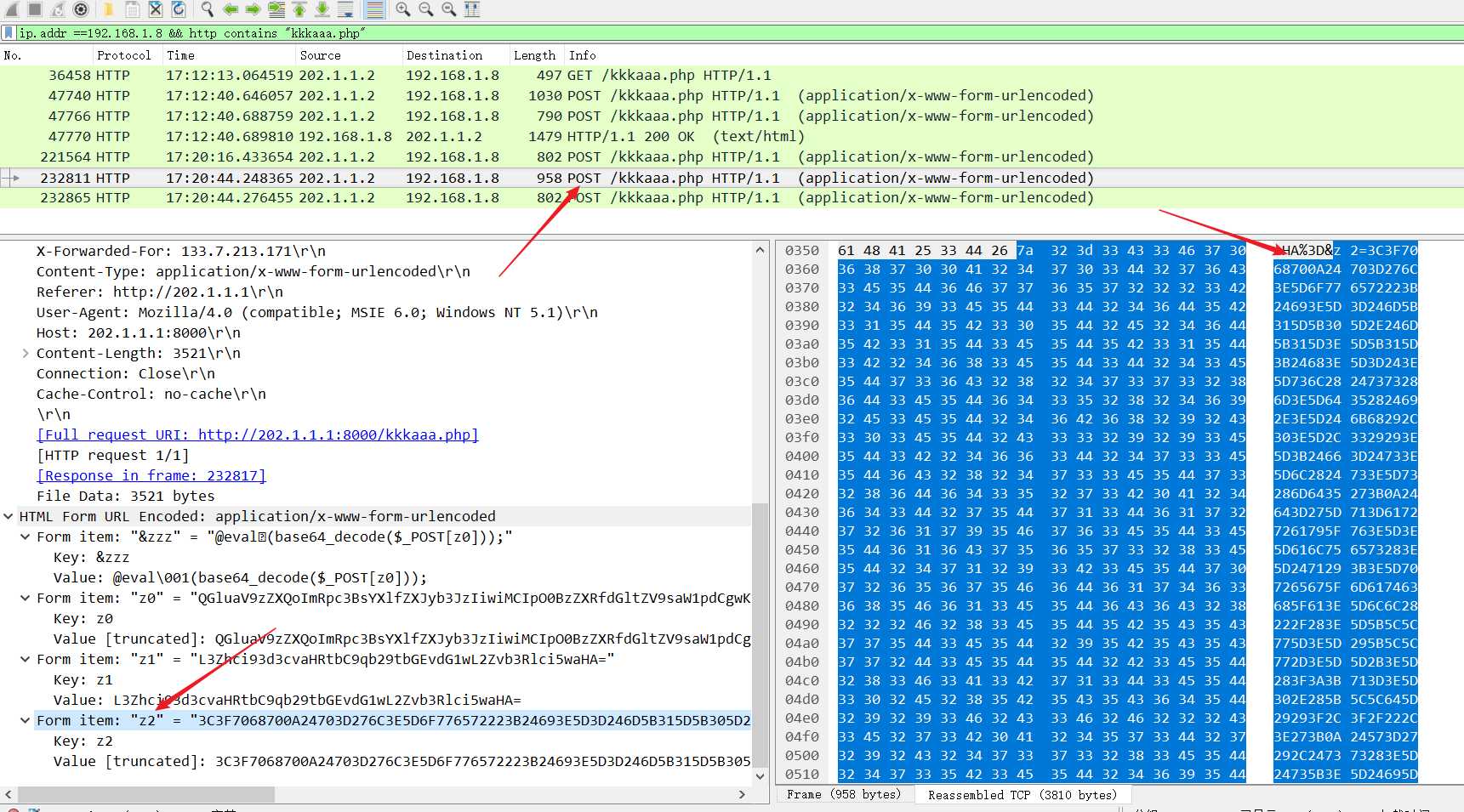
Task: Go back to previous packet arrow
Action: point(231,9)
